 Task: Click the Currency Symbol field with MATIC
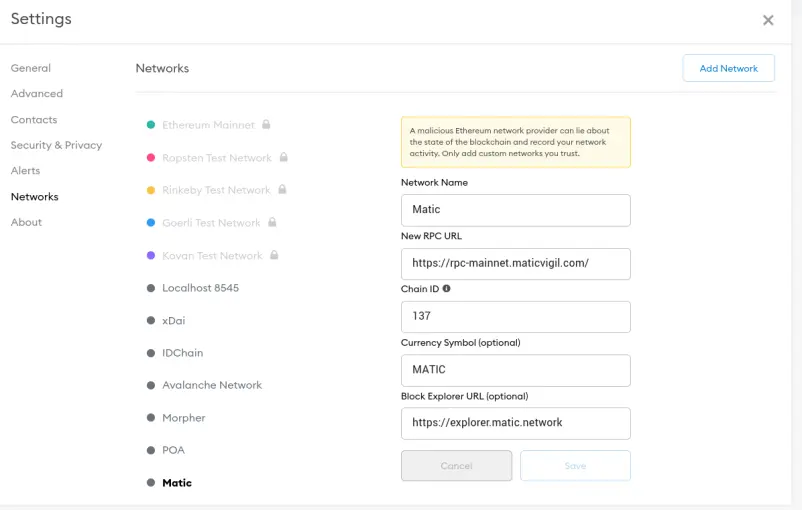pos(516,370)
